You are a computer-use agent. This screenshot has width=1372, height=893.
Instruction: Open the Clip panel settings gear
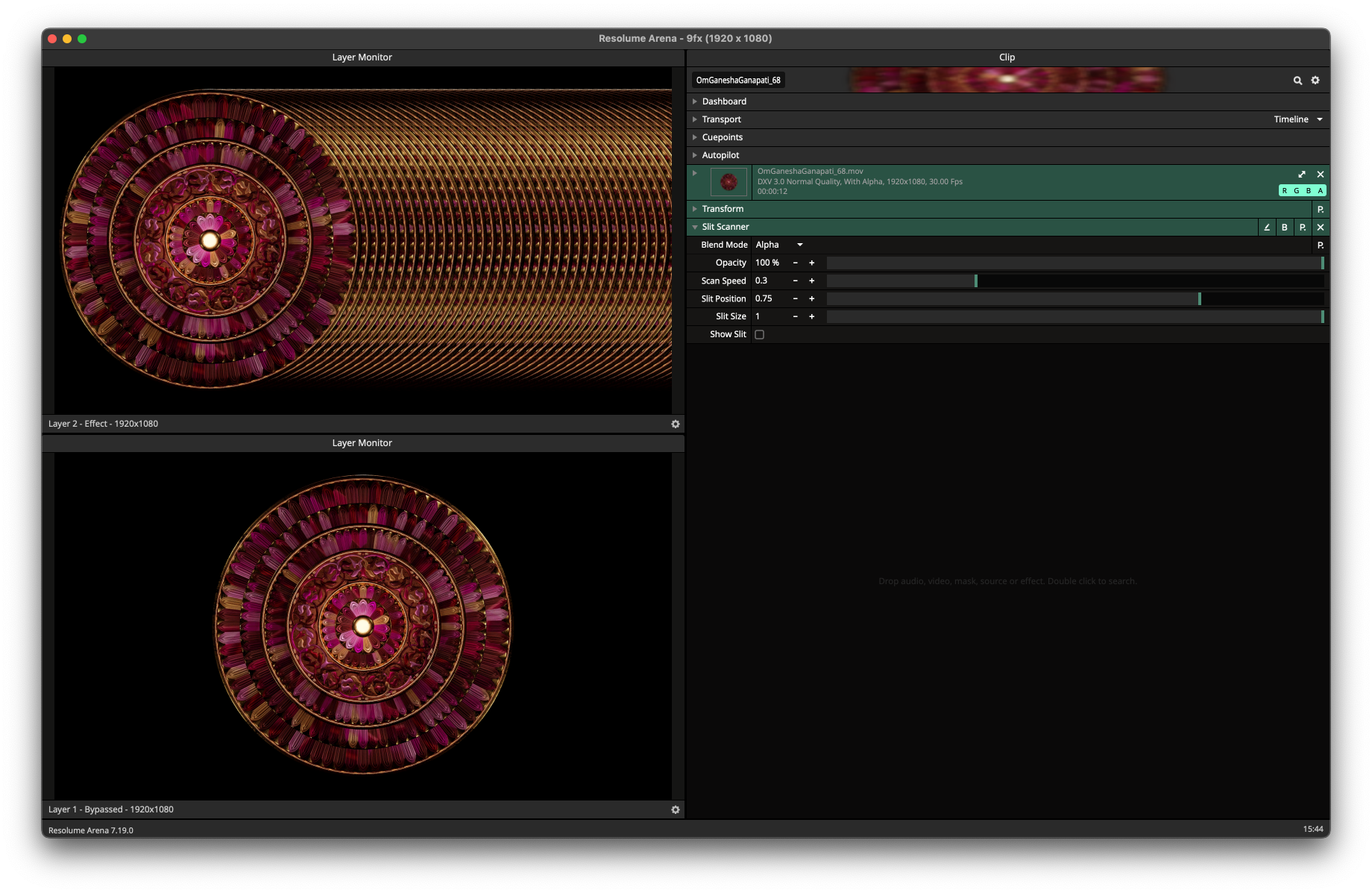pyautogui.click(x=1315, y=81)
